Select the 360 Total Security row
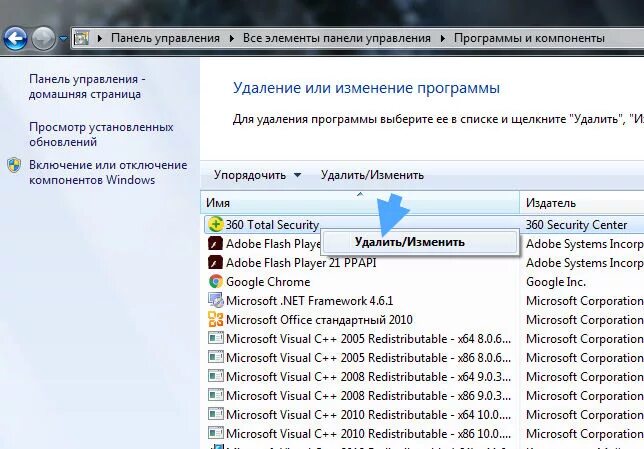The image size is (644, 449). tap(424, 224)
